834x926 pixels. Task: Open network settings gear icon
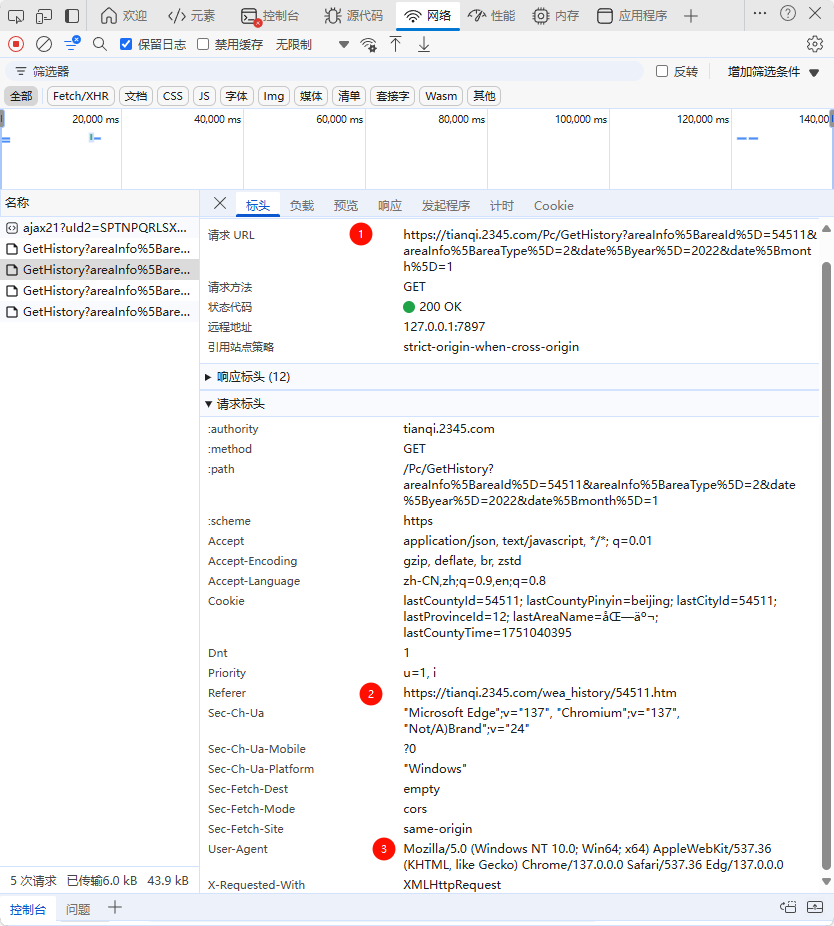tap(815, 44)
